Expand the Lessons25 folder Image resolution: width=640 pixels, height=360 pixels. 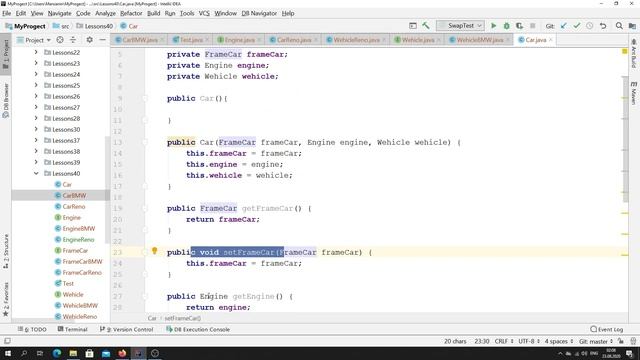tap(36, 85)
